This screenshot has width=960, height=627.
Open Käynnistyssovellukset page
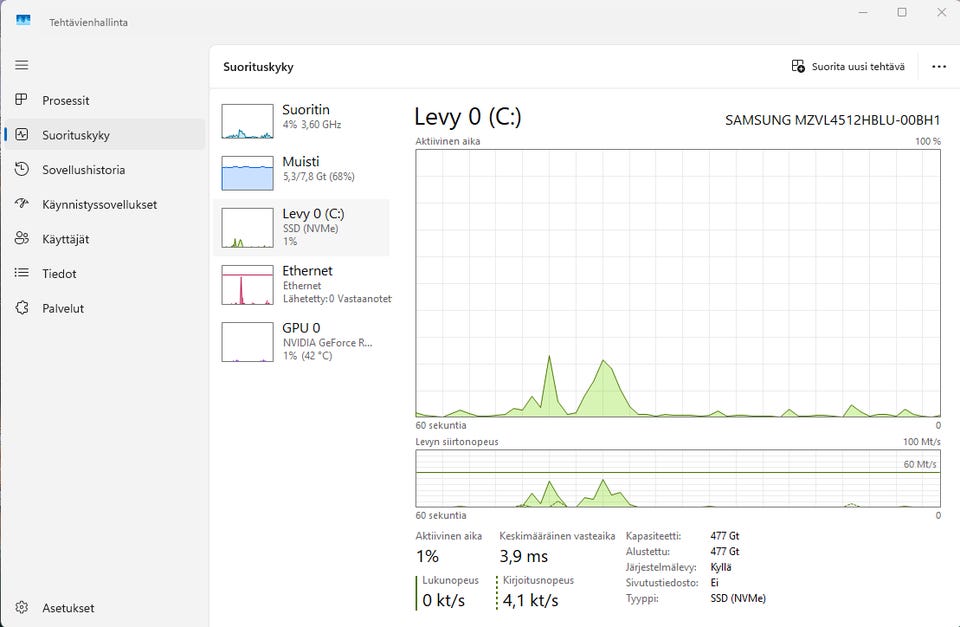click(105, 205)
